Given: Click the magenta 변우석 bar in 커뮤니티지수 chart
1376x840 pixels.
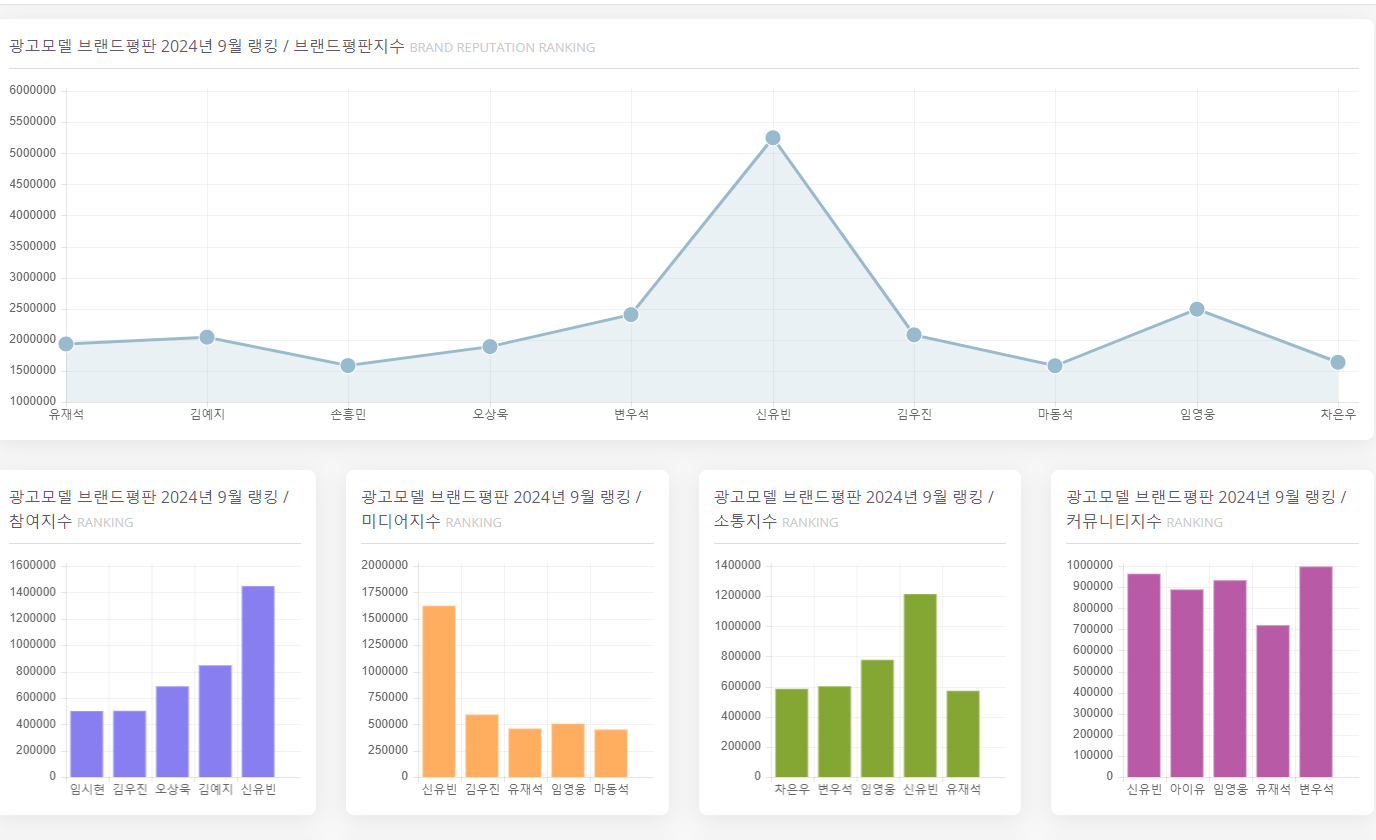Looking at the screenshot, I should point(1316,672).
